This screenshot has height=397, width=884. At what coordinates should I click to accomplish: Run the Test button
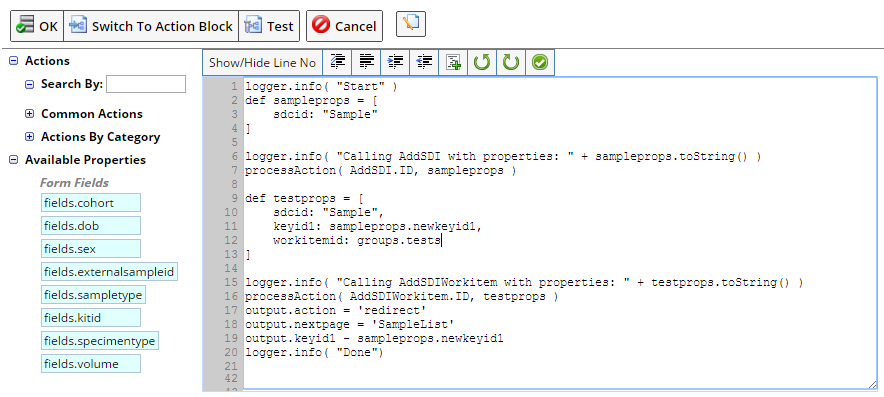tap(269, 26)
